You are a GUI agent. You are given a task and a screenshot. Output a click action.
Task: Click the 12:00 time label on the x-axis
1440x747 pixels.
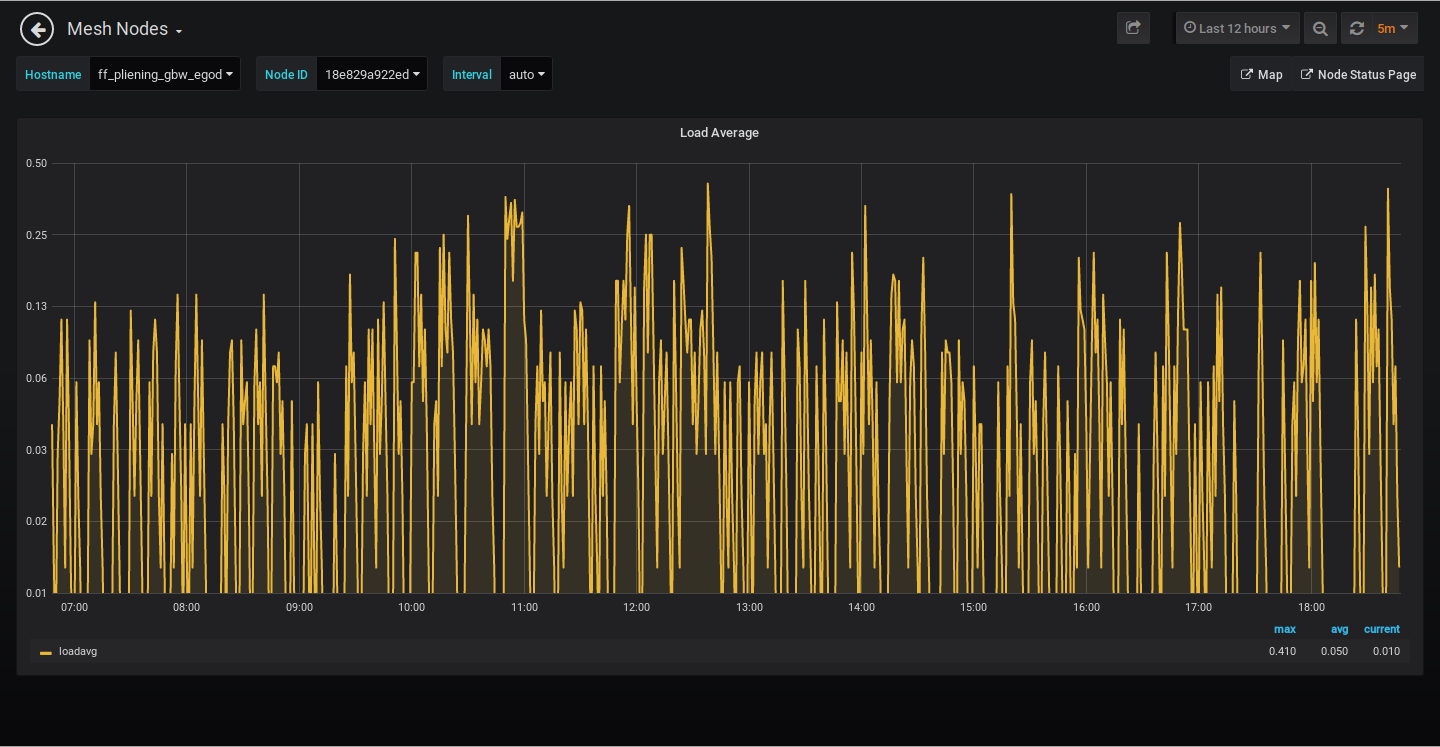(636, 607)
